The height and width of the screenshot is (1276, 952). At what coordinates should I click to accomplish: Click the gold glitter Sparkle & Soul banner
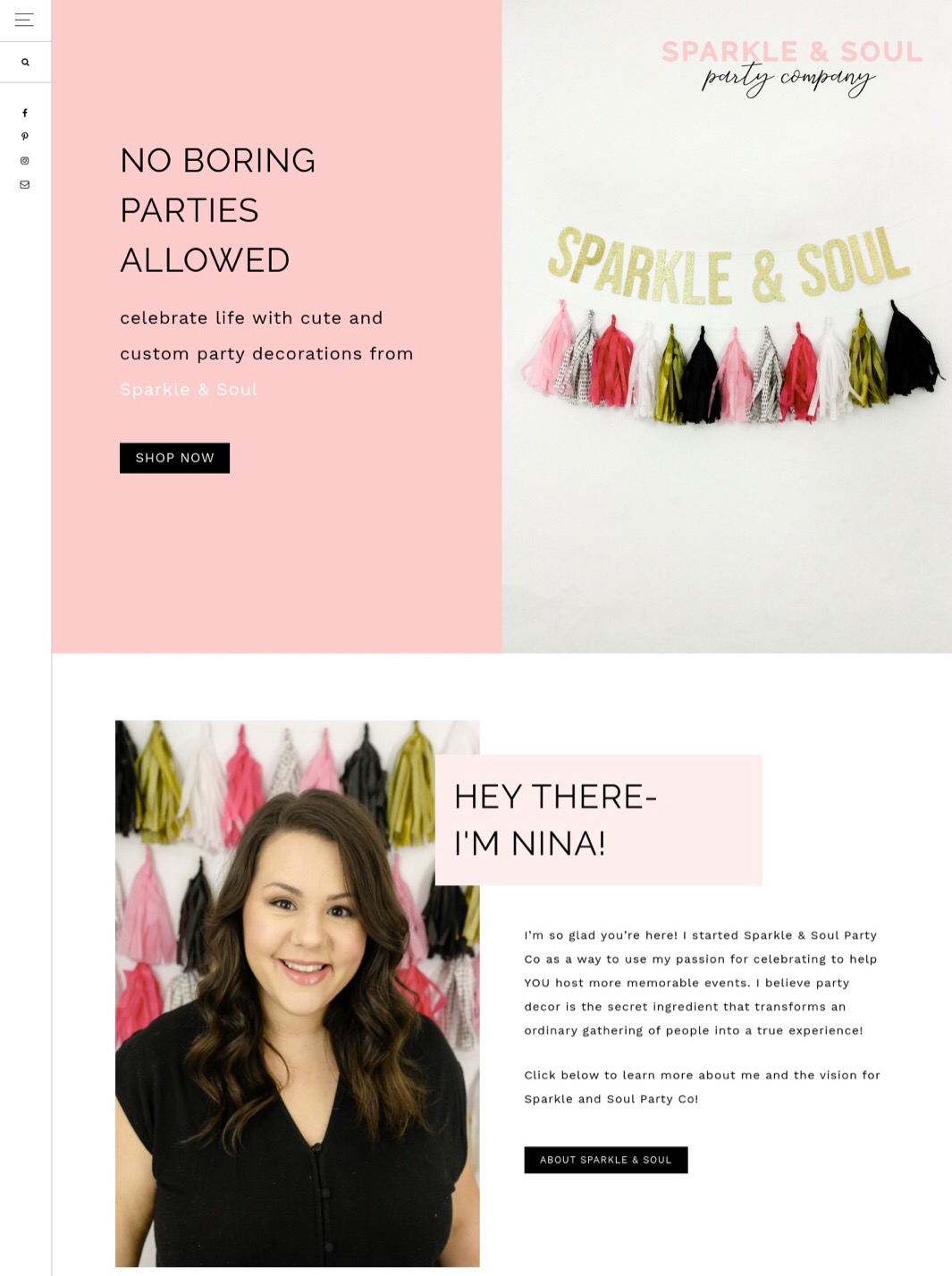pyautogui.click(x=729, y=265)
